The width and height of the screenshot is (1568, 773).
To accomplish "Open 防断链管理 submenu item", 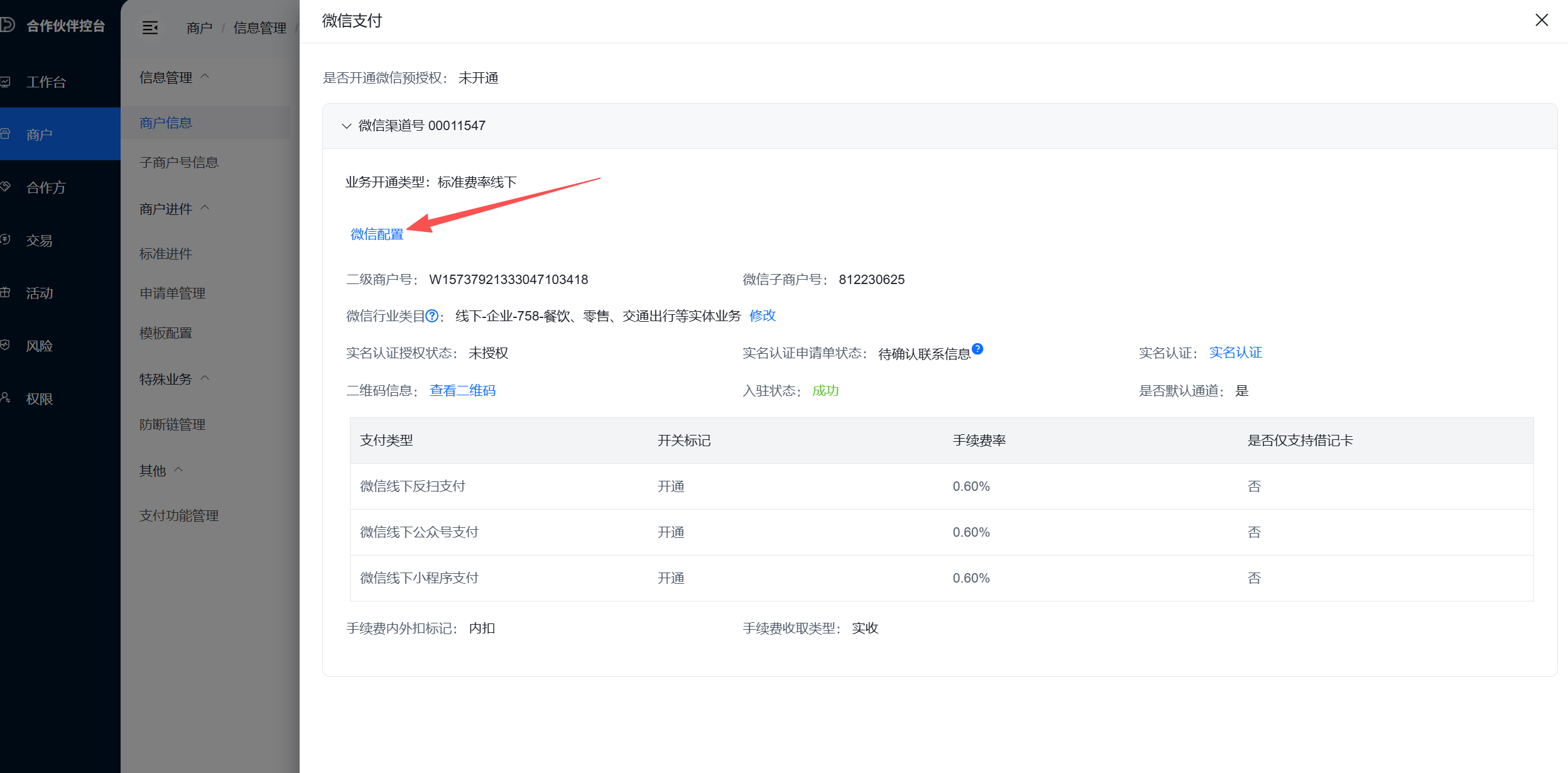I will 173,424.
